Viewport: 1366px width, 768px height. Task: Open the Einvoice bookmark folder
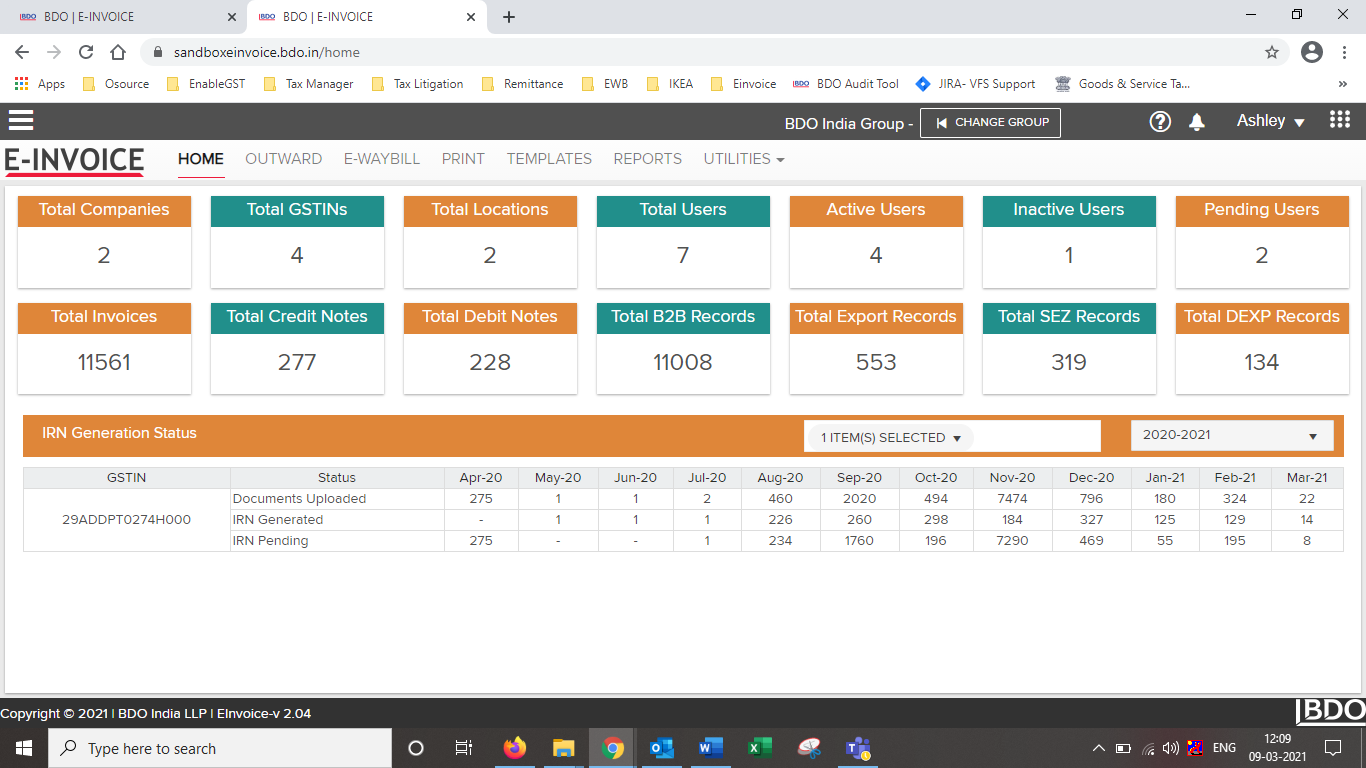(743, 84)
